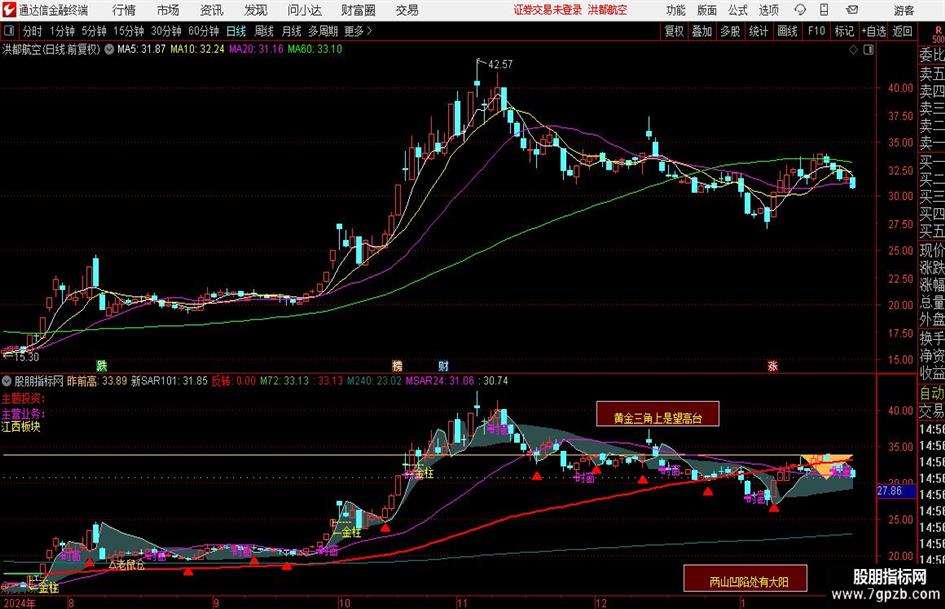This screenshot has height=609, width=945.
Task: Click the 两山凹陷处有大阳 note box
Action: point(745,579)
